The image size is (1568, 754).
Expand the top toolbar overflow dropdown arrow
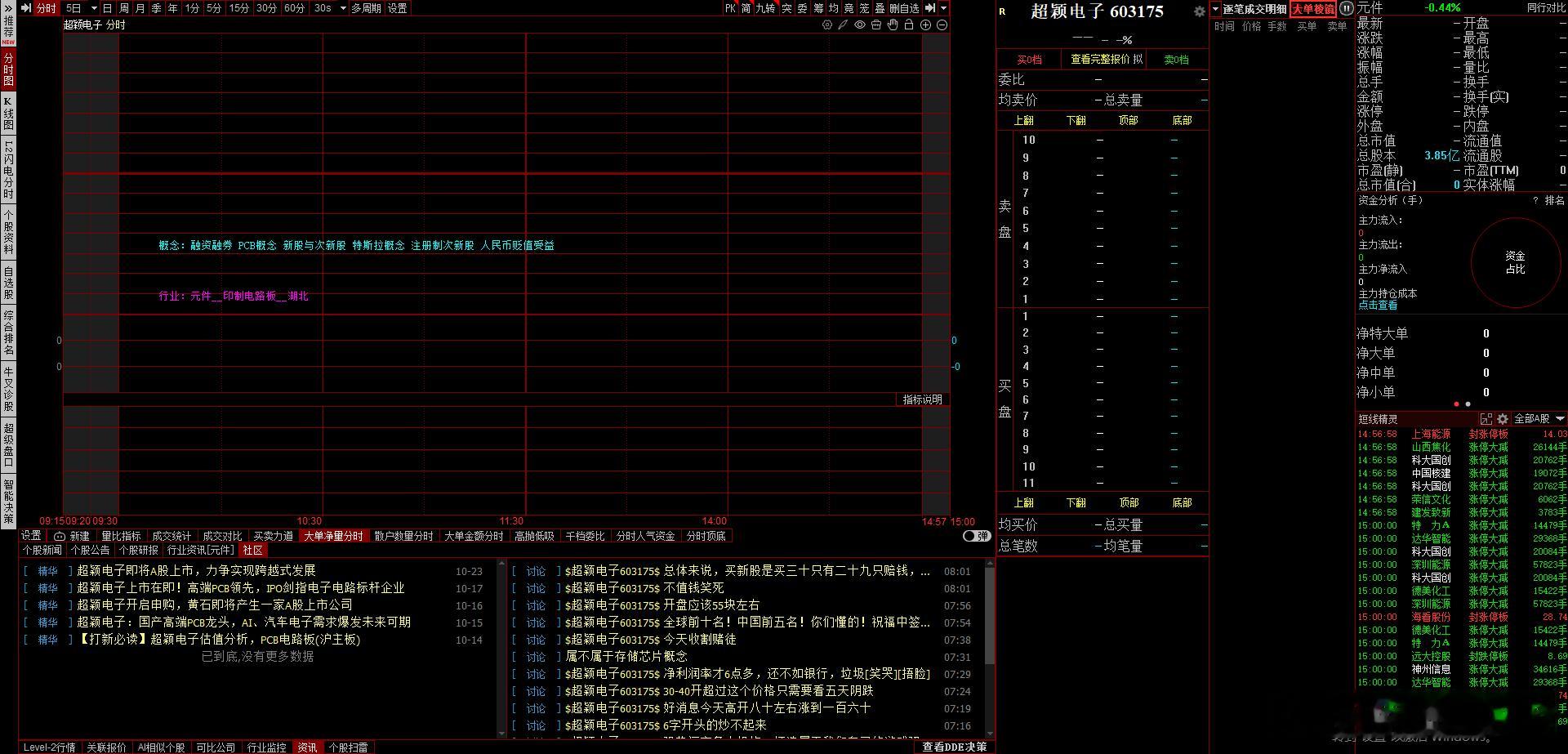point(944,8)
